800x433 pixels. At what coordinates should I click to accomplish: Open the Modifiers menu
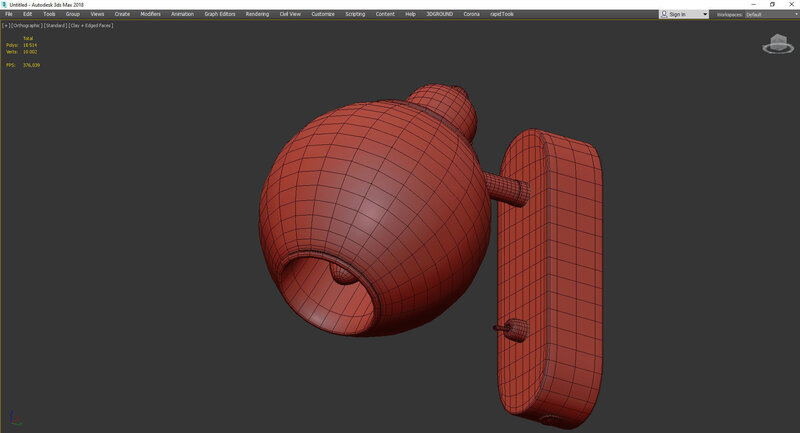pos(150,15)
